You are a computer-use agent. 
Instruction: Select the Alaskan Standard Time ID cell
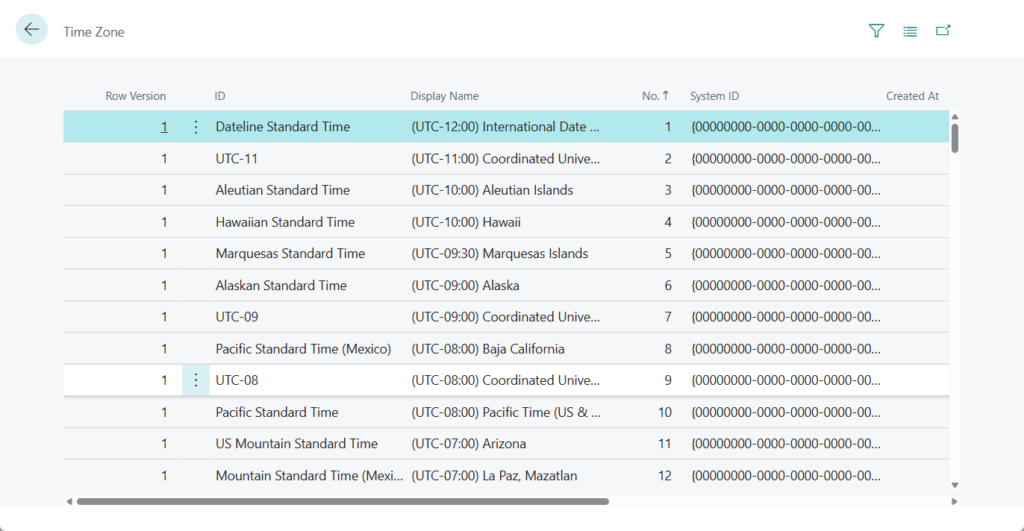point(281,285)
